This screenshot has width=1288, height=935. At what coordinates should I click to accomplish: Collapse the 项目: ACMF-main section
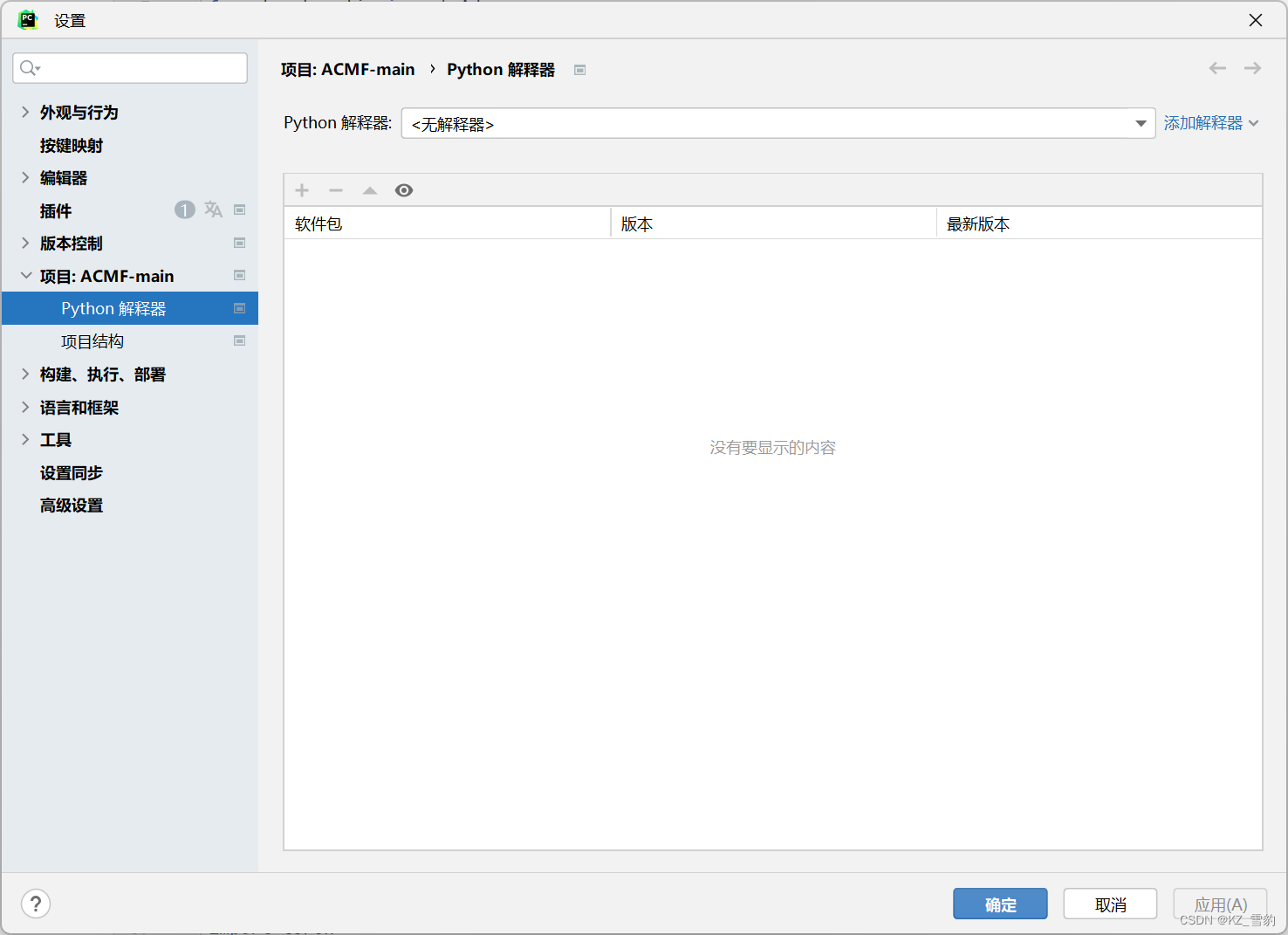pos(26,276)
